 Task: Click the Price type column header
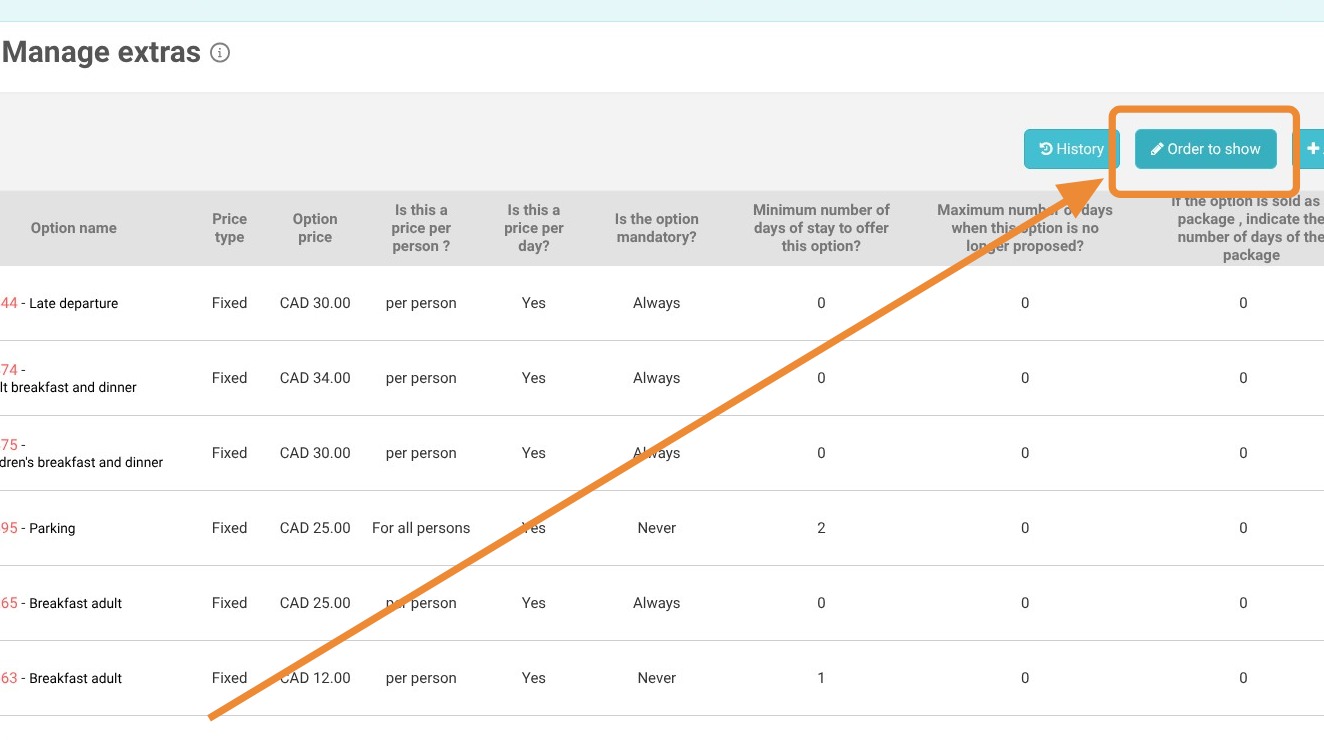click(229, 228)
